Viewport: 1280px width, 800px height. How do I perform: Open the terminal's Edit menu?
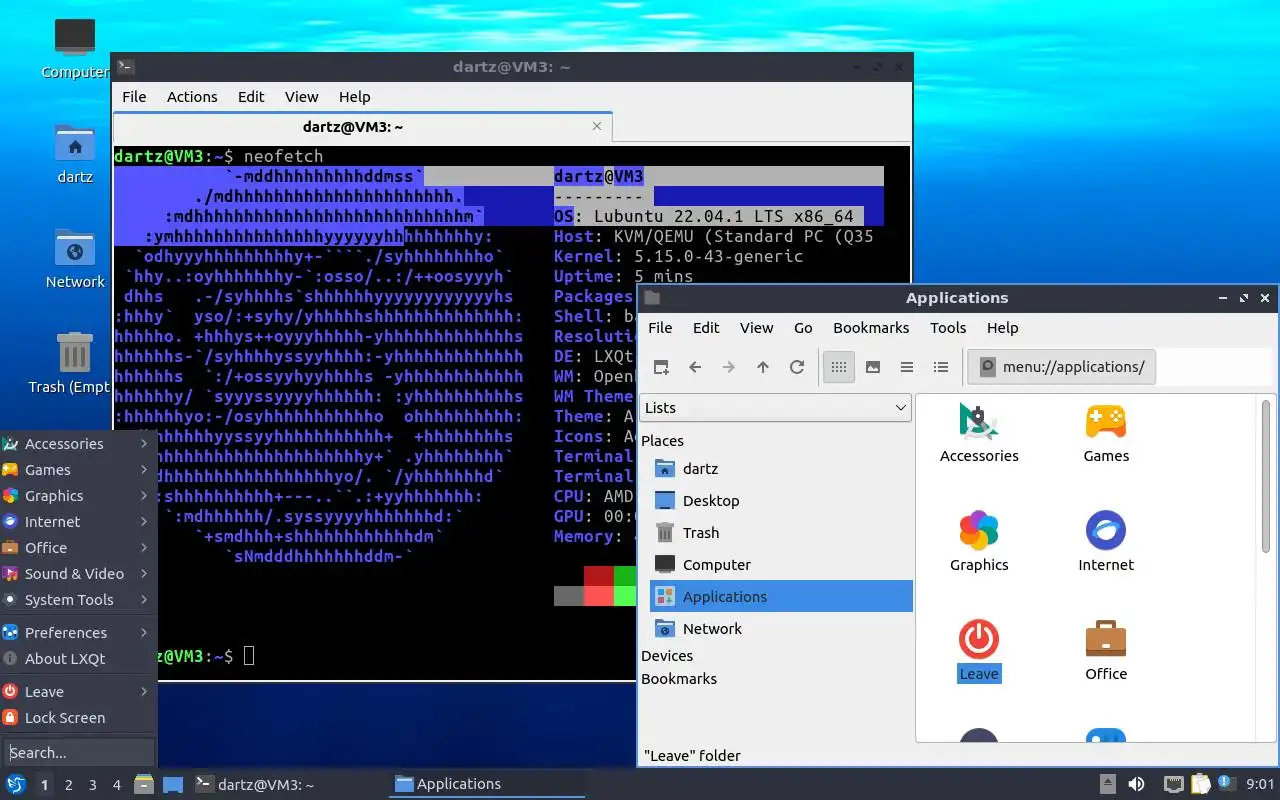pyautogui.click(x=251, y=97)
